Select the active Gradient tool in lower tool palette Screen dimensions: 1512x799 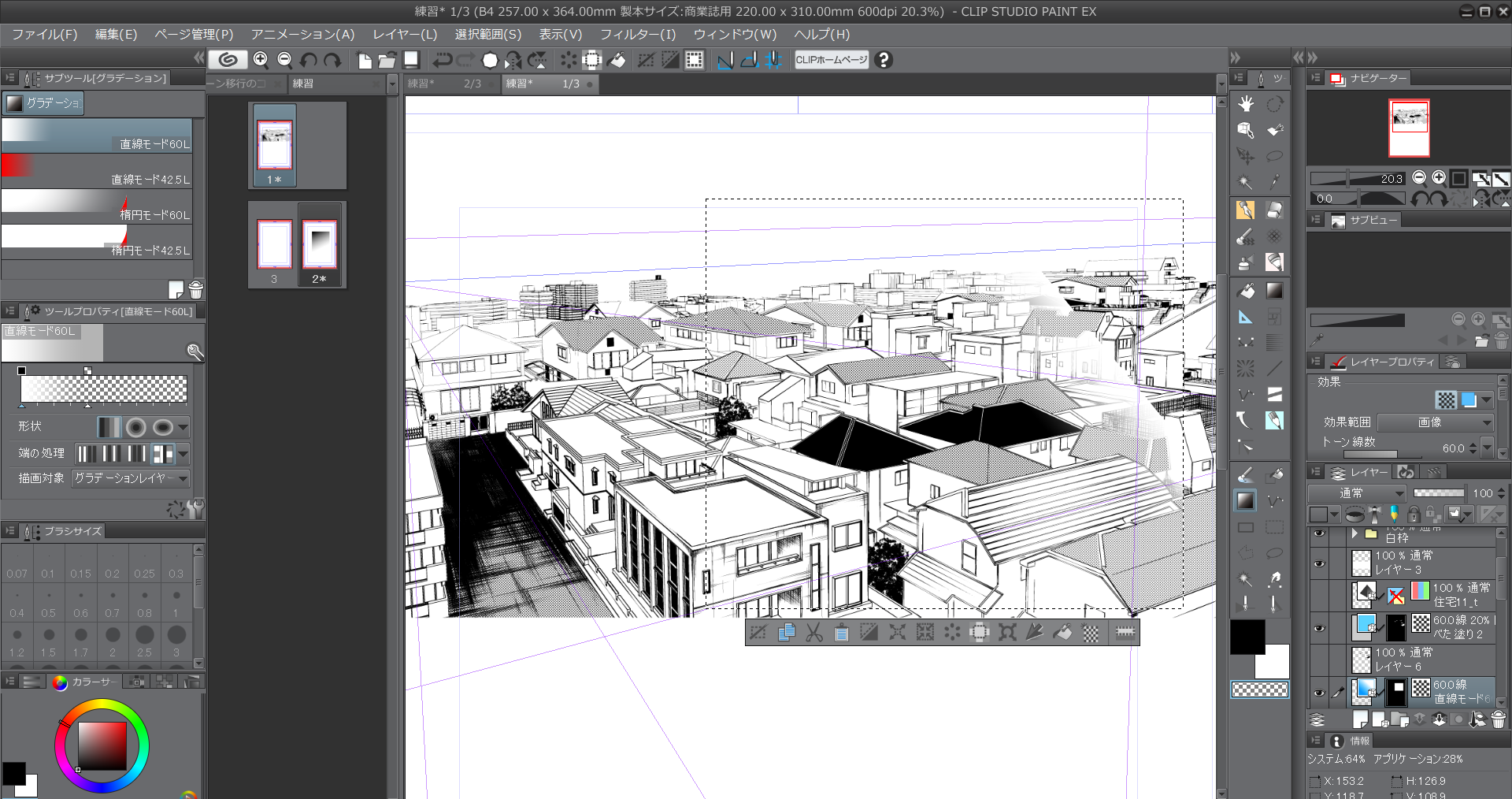point(1246,501)
